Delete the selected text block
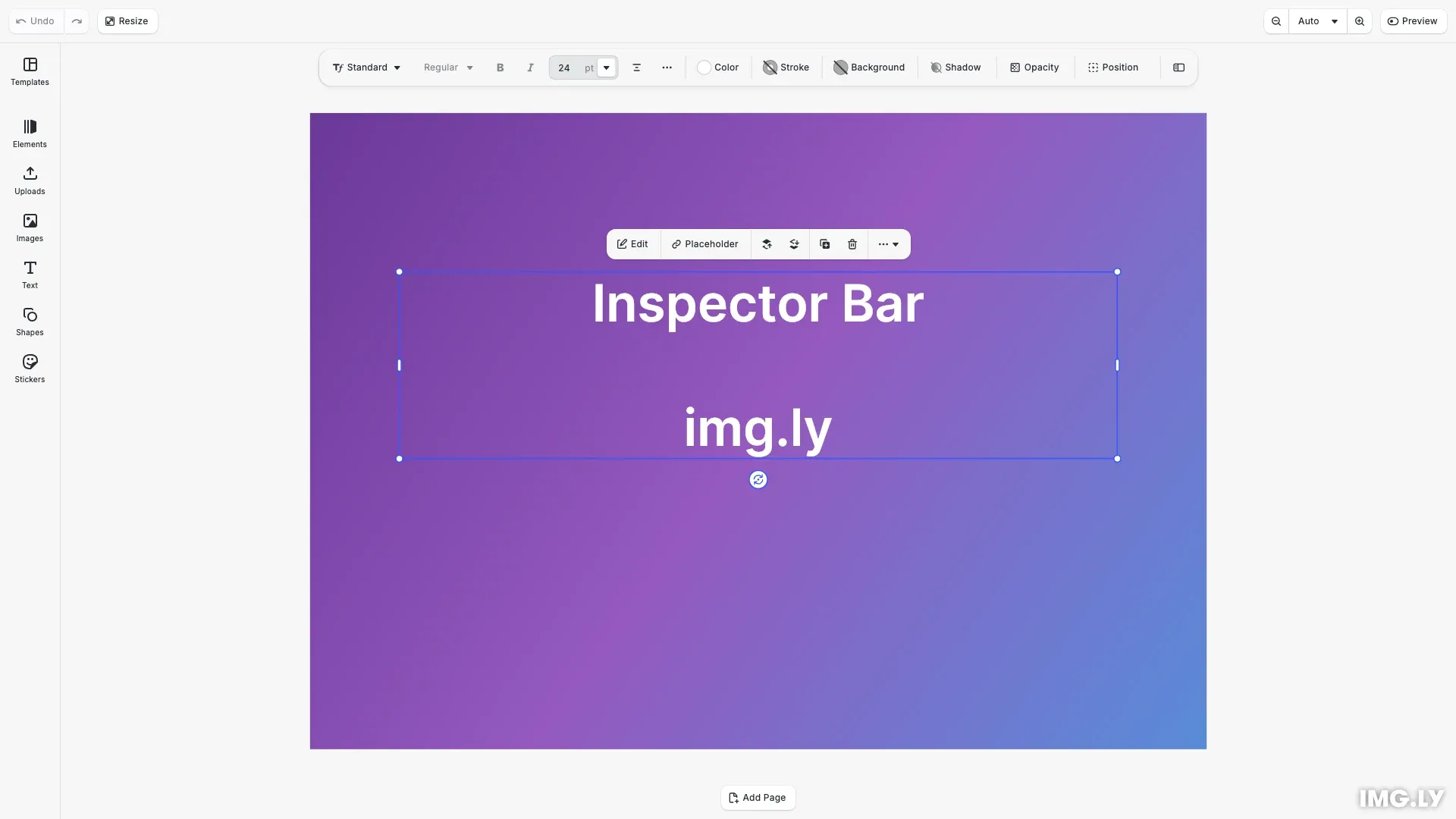This screenshot has width=1456, height=819. [x=852, y=244]
